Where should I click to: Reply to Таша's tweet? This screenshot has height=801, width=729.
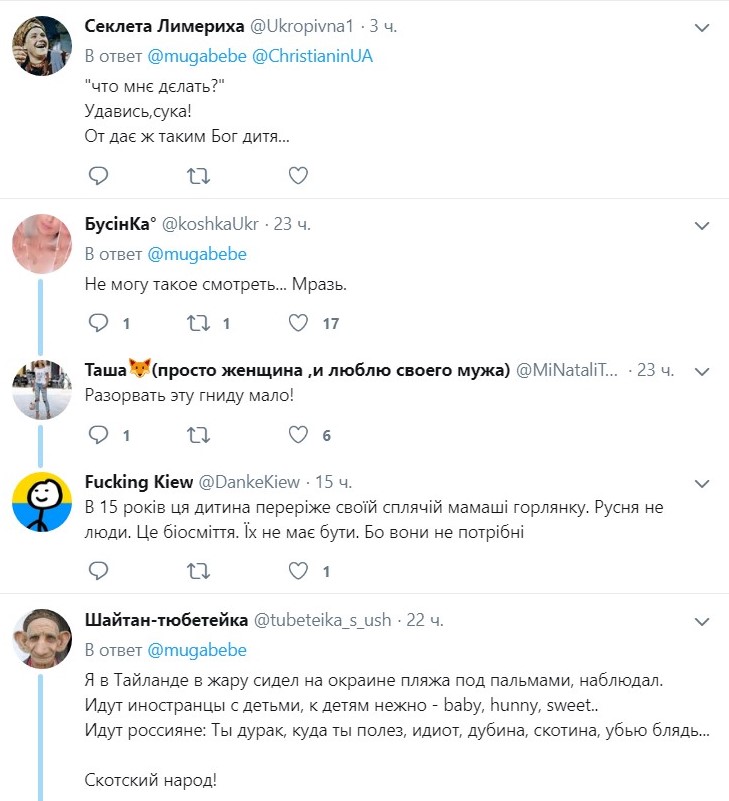(98, 435)
